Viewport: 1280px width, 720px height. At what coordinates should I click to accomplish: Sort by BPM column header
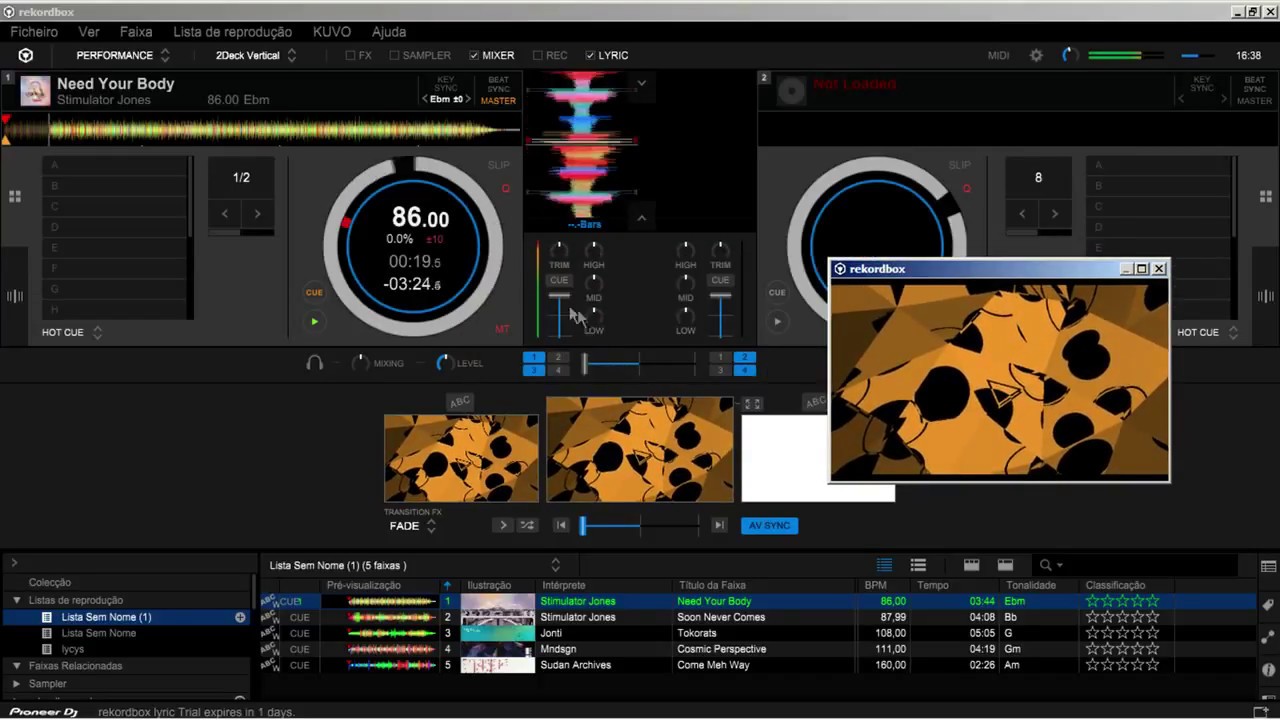tap(875, 585)
